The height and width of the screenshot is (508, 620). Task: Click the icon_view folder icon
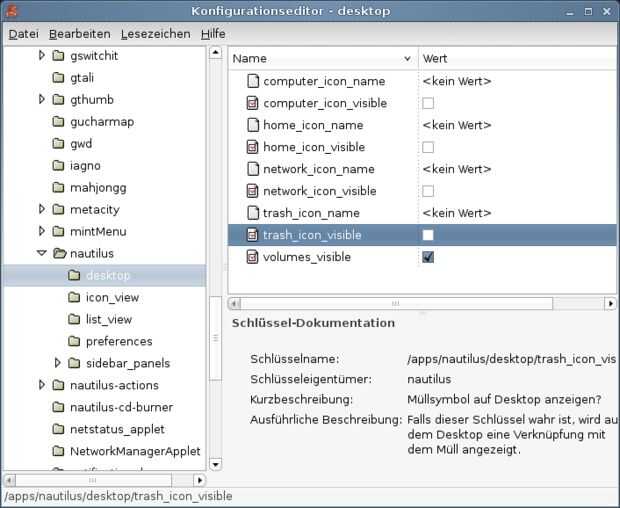pyautogui.click(x=74, y=297)
